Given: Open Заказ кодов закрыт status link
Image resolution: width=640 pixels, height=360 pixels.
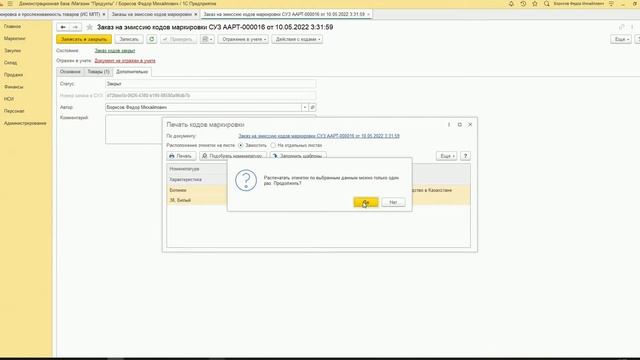Looking at the screenshot, I should point(115,51).
